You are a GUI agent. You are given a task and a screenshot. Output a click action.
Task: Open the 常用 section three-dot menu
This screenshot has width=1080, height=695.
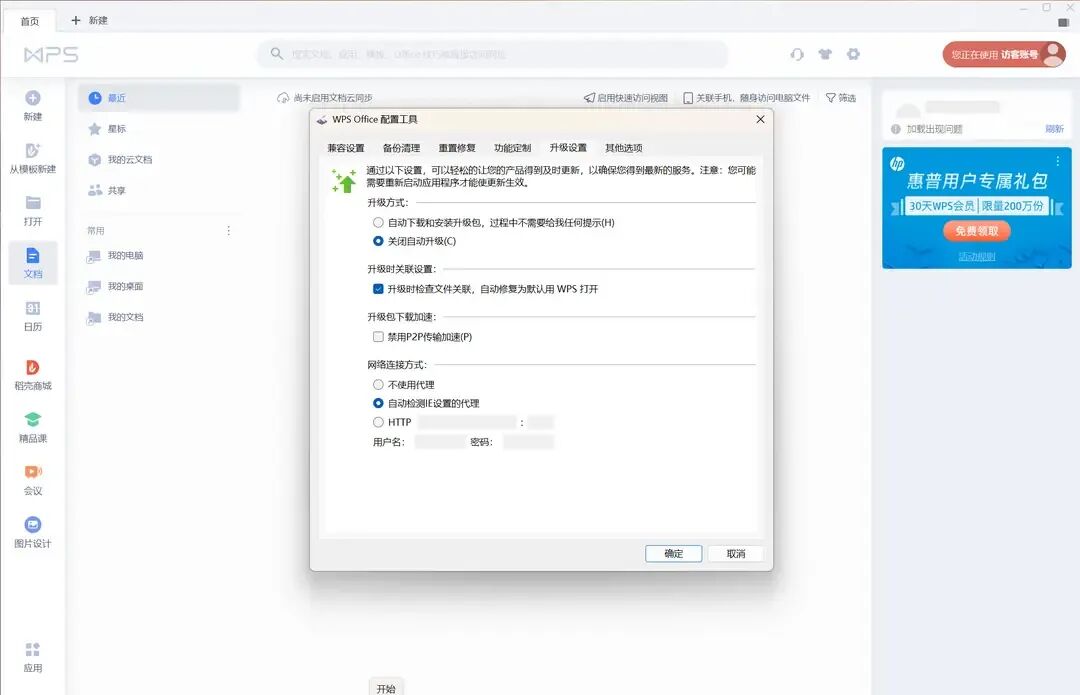click(x=229, y=231)
